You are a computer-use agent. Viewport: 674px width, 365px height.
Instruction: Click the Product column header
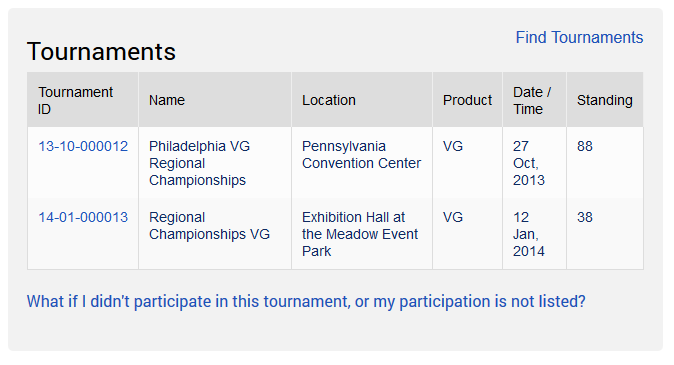(x=467, y=100)
